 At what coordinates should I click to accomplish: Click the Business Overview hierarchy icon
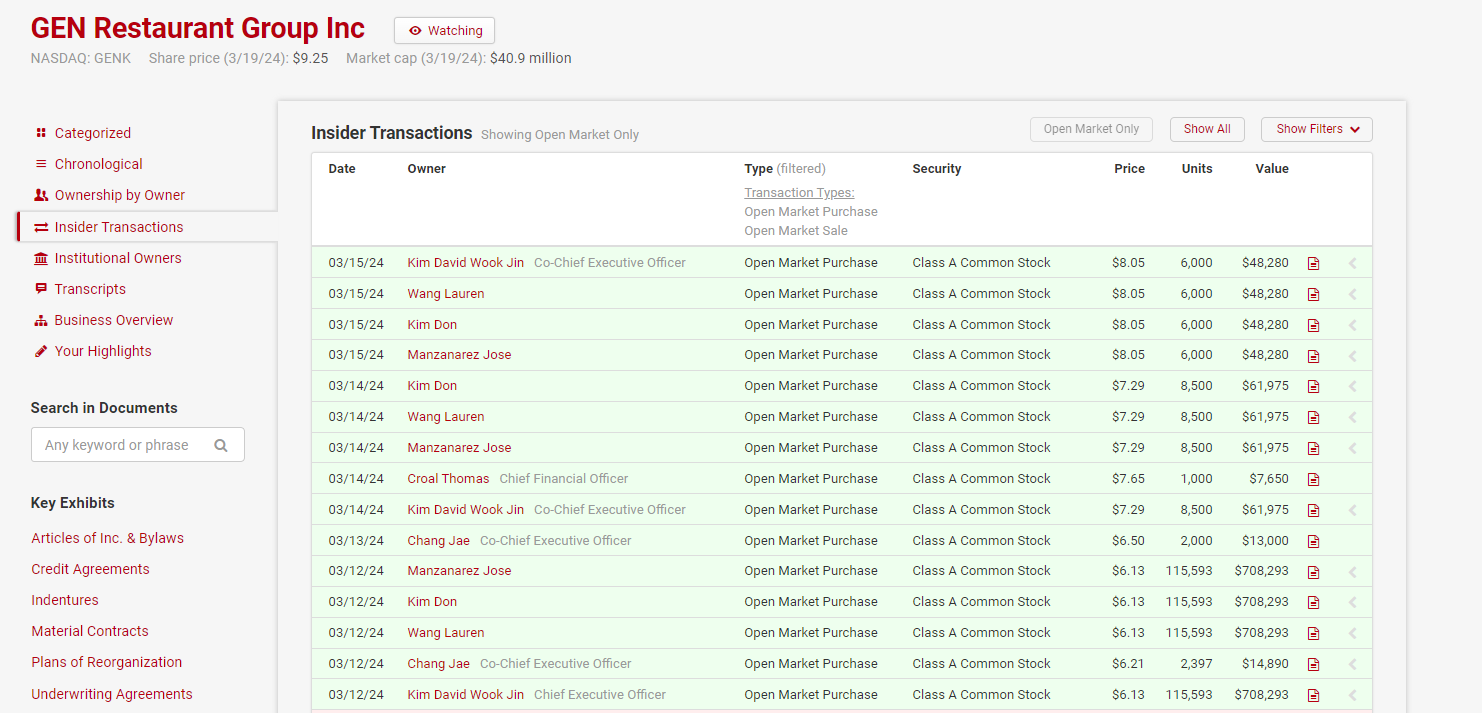point(41,320)
